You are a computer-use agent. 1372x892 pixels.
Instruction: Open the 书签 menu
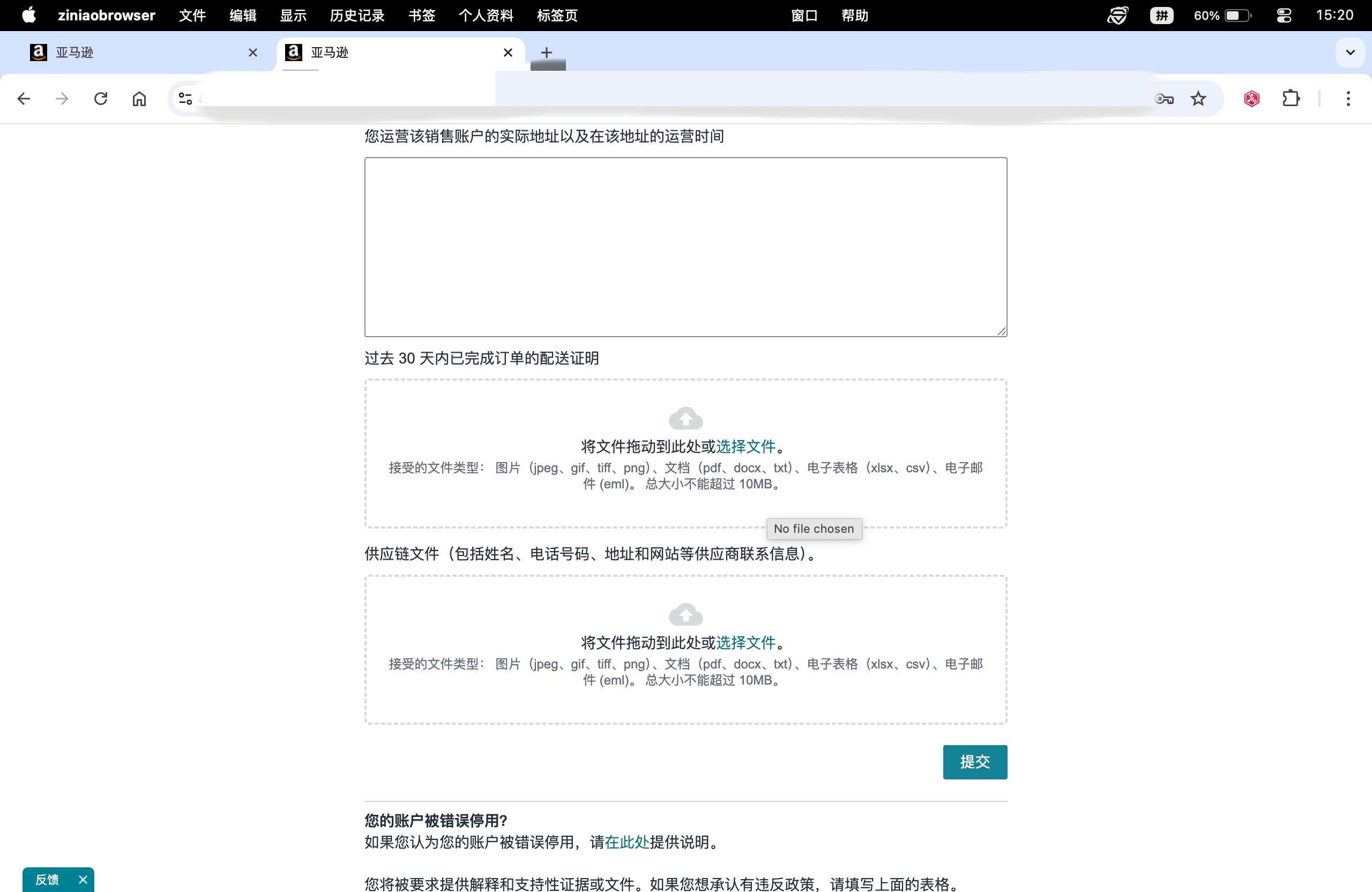point(421,16)
